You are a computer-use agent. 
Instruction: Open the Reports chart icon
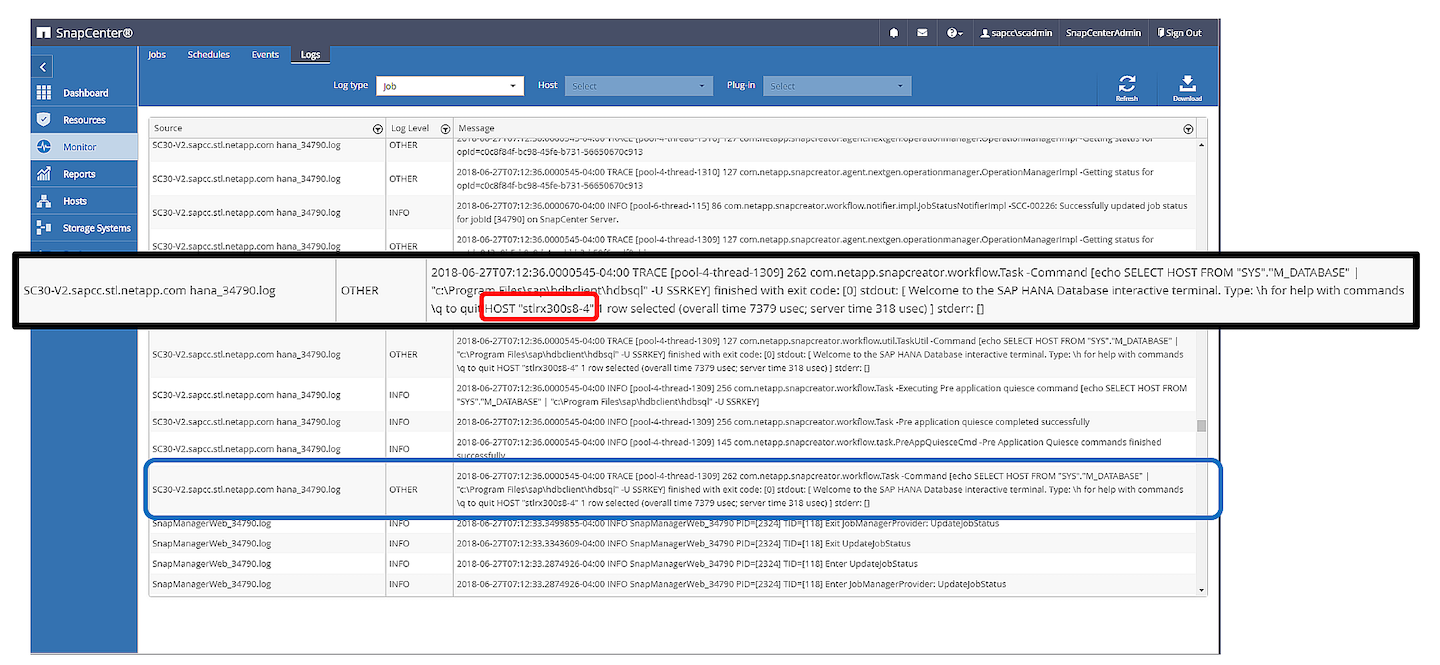pyautogui.click(x=44, y=174)
